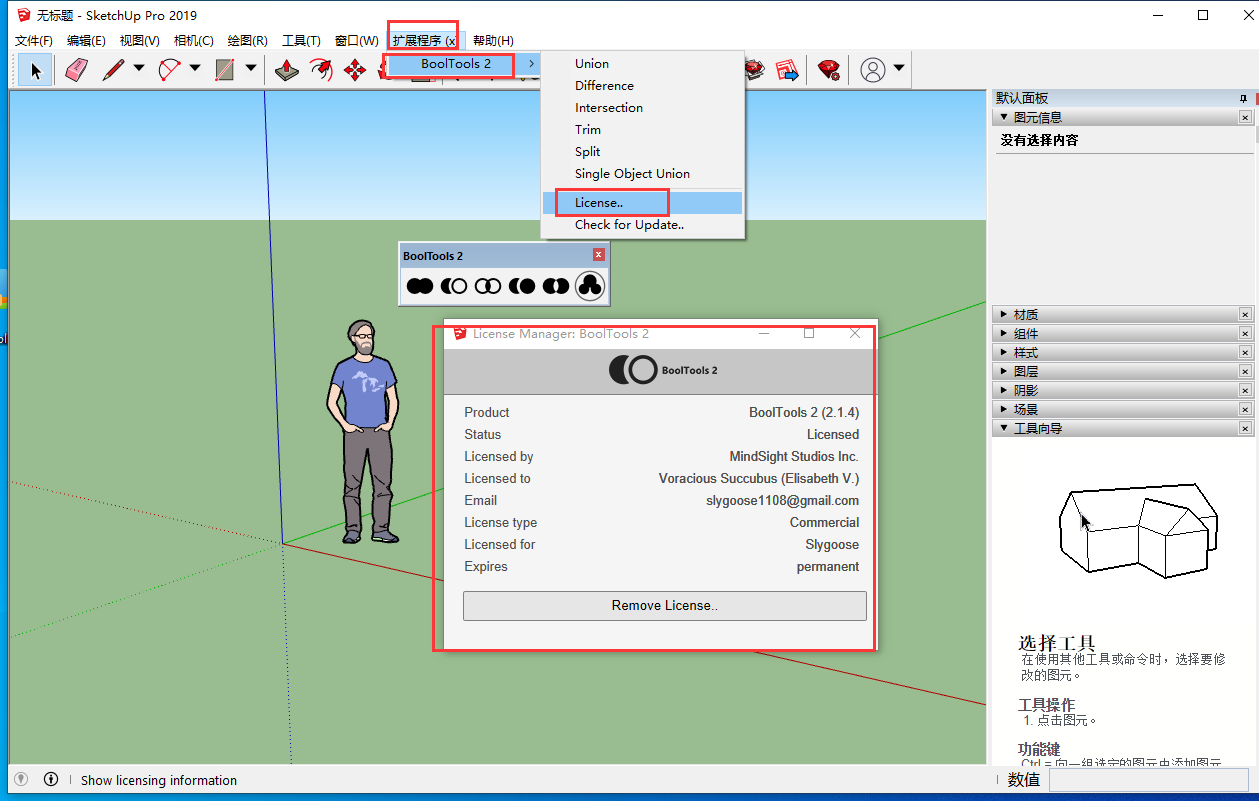Open the 3D Warehouse toolbar icon

[755, 69]
